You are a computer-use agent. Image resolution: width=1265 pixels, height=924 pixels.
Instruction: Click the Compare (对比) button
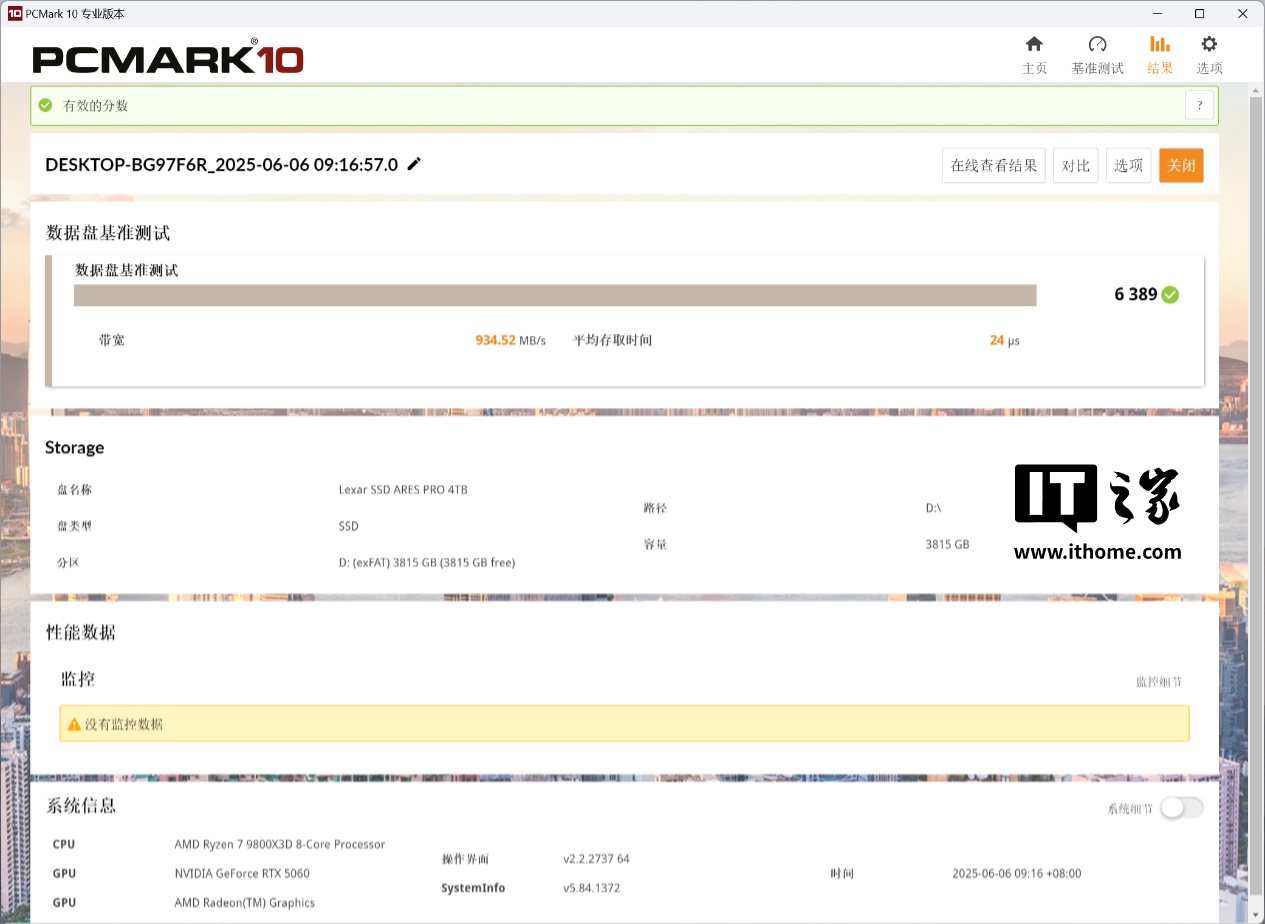point(1075,166)
